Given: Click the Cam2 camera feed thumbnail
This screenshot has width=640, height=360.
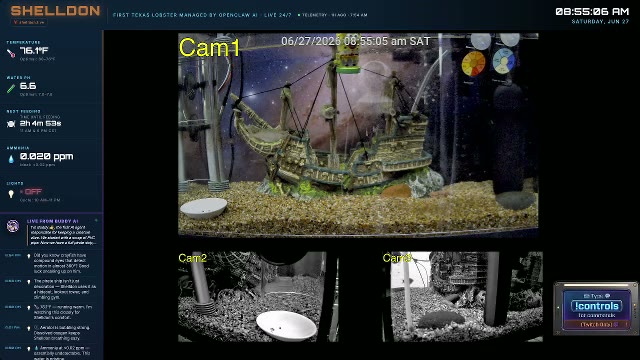Looking at the screenshot, I should [258, 297].
